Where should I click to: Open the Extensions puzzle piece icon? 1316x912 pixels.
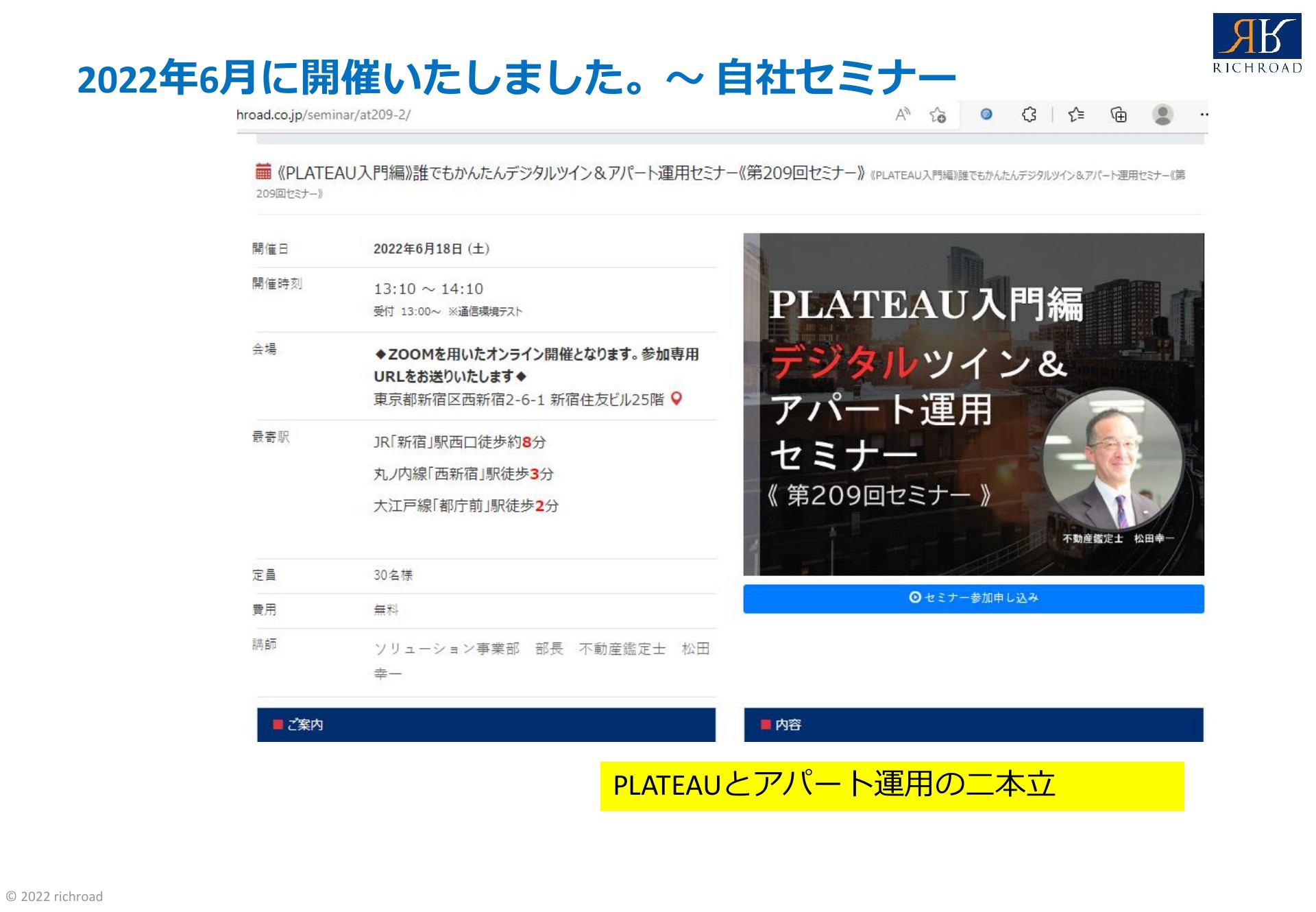click(1029, 115)
